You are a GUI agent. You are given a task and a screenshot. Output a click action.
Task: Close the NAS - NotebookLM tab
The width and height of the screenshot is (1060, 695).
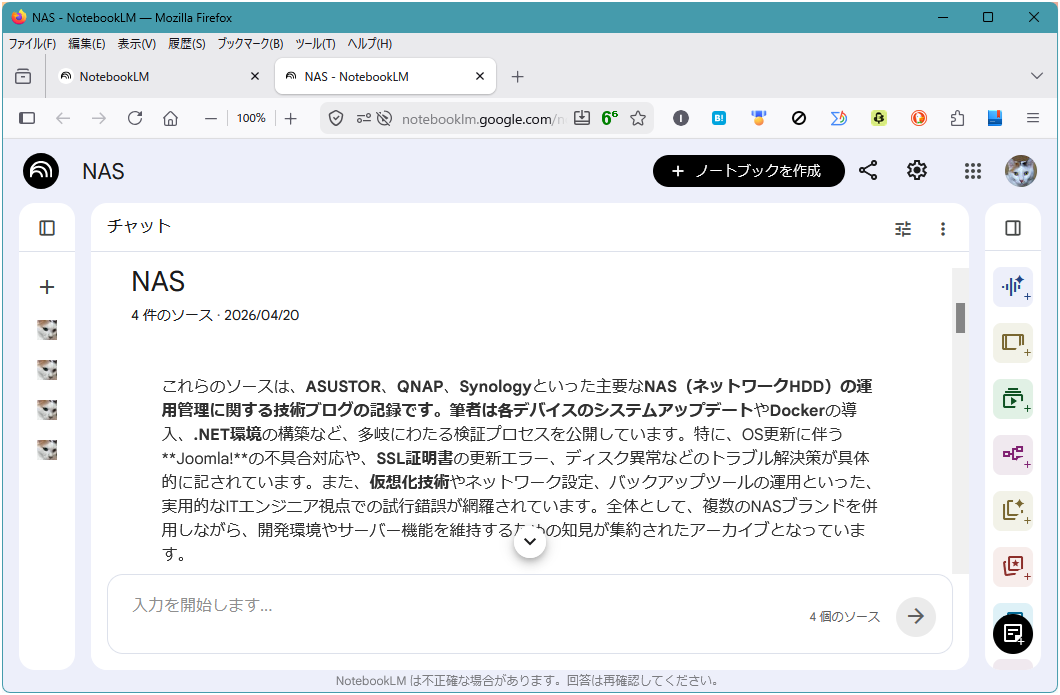480,76
